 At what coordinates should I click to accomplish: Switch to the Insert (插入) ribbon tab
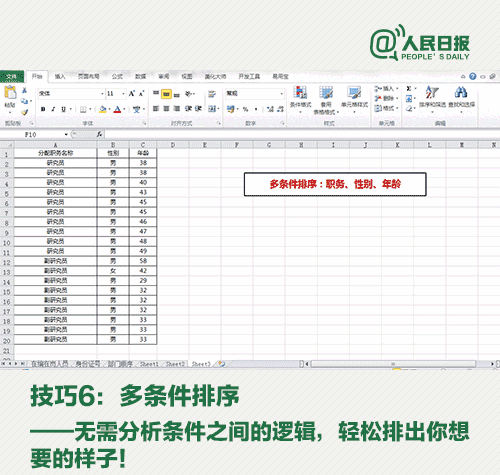(60, 77)
